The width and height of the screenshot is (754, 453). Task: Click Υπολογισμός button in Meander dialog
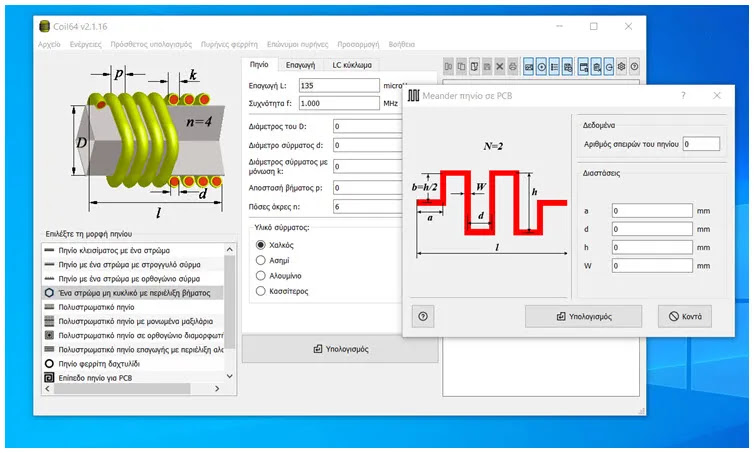pyautogui.click(x=583, y=316)
